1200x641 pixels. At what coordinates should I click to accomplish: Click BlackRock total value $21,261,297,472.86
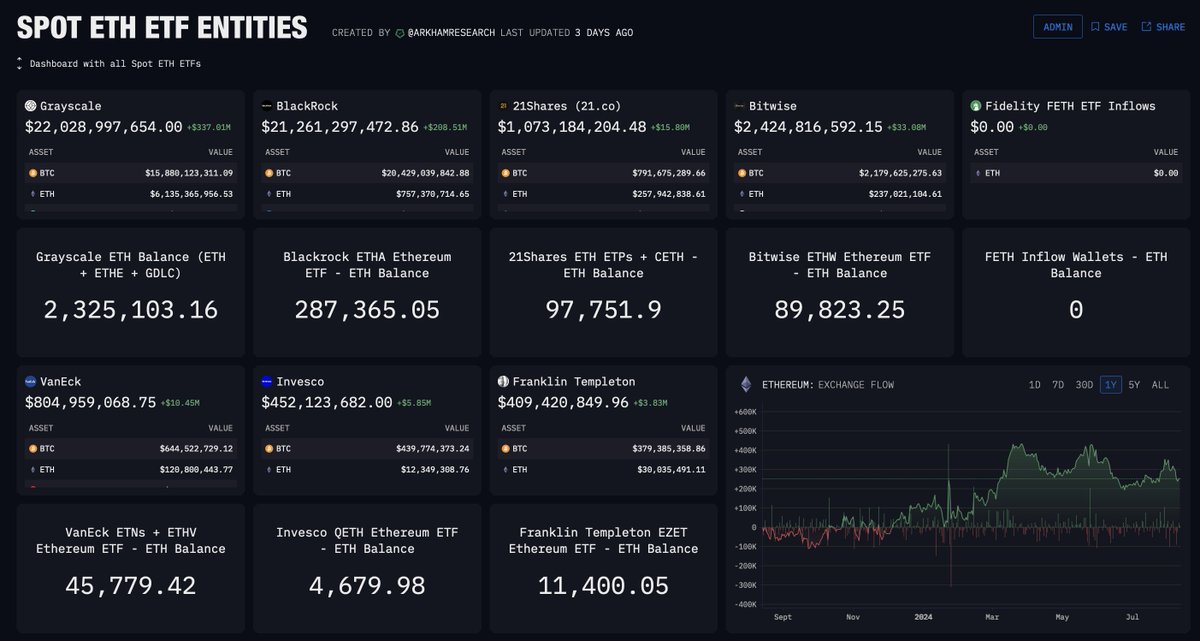(340, 127)
